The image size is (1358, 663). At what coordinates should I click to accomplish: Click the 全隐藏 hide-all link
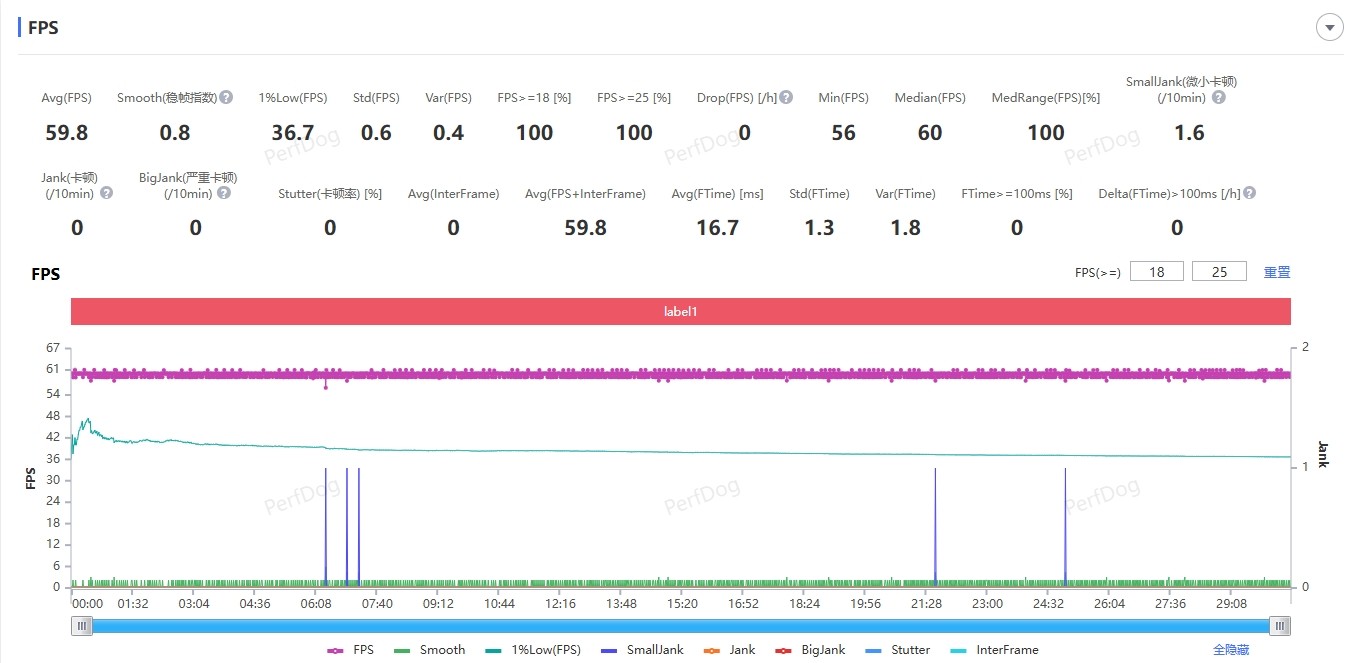(x=1230, y=650)
